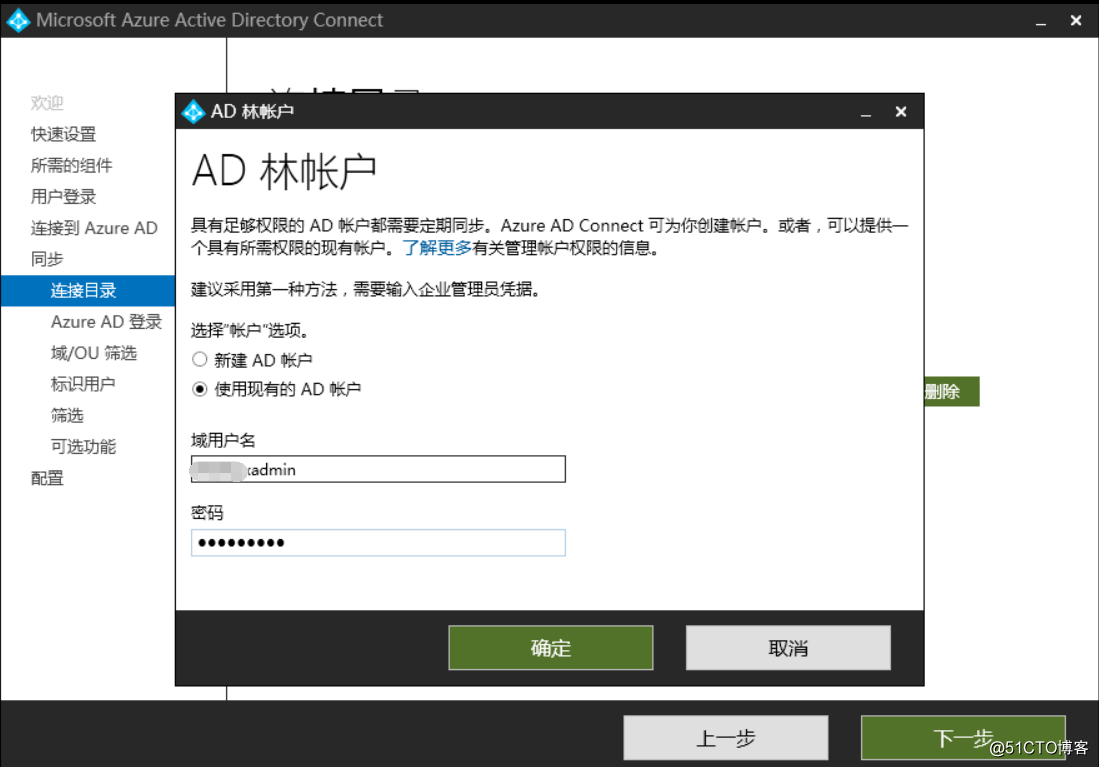Select the highlighted 连接目录 step
Image resolution: width=1099 pixels, height=767 pixels.
click(88, 290)
